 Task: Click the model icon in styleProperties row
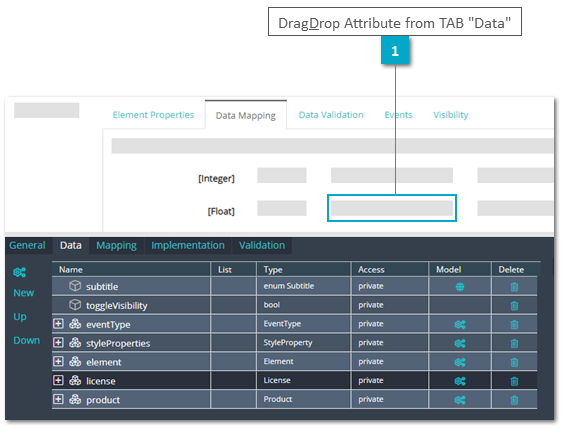click(x=460, y=343)
